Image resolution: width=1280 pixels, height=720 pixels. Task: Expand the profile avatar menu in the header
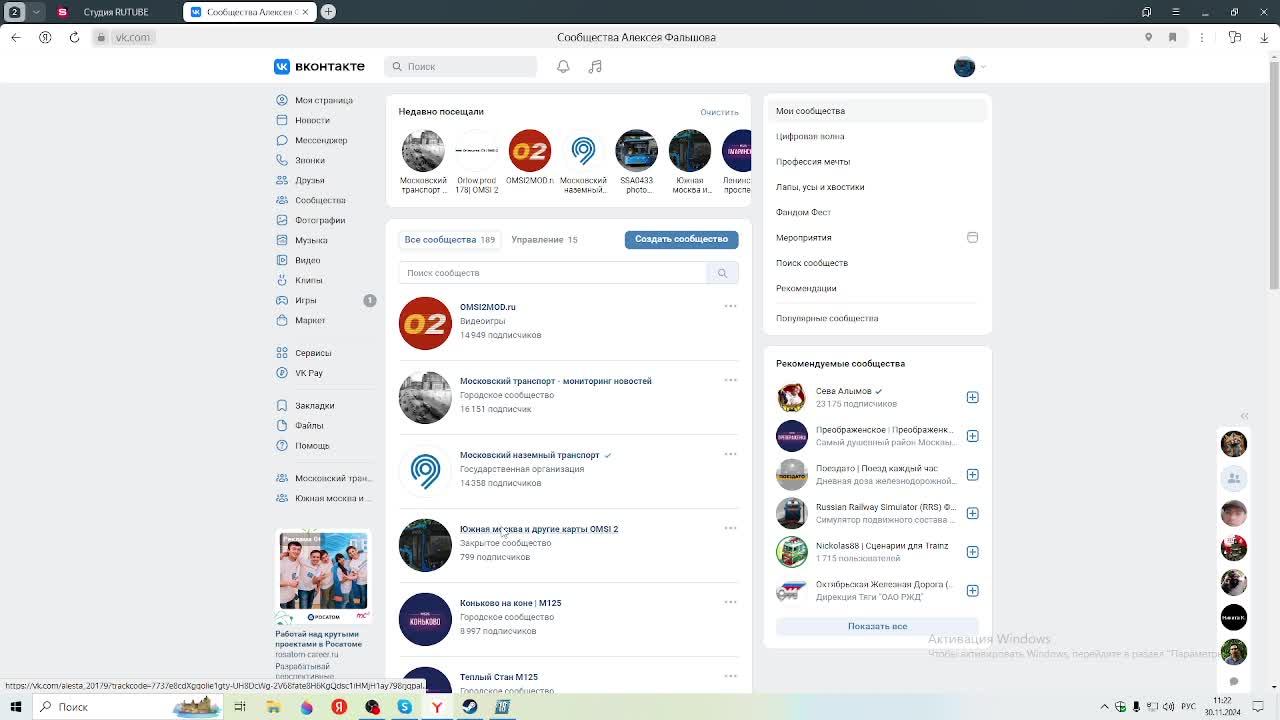(969, 66)
